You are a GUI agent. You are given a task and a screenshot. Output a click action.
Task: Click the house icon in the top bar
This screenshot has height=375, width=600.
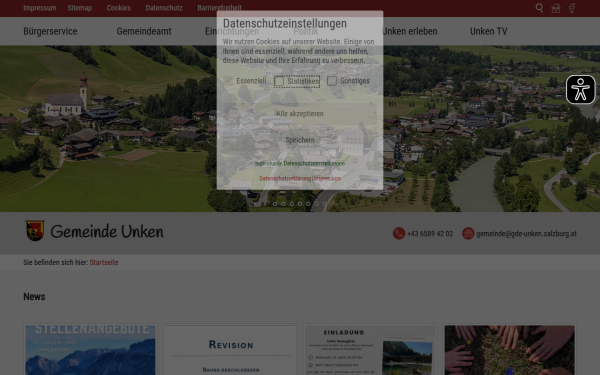[x=556, y=8]
